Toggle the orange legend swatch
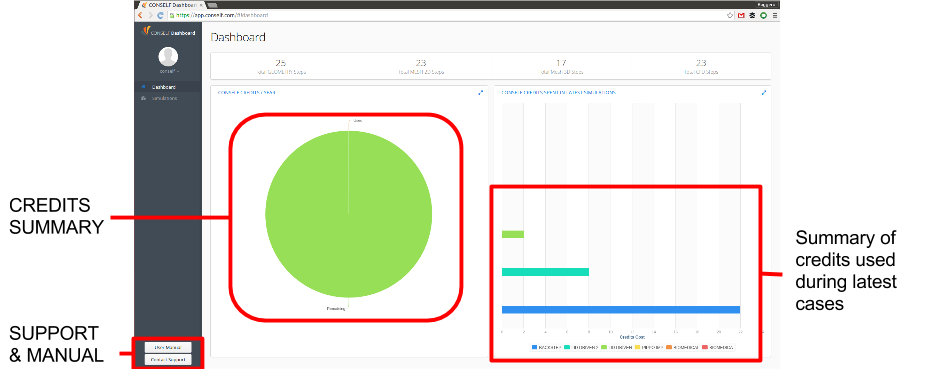930x369 pixels. (670, 348)
